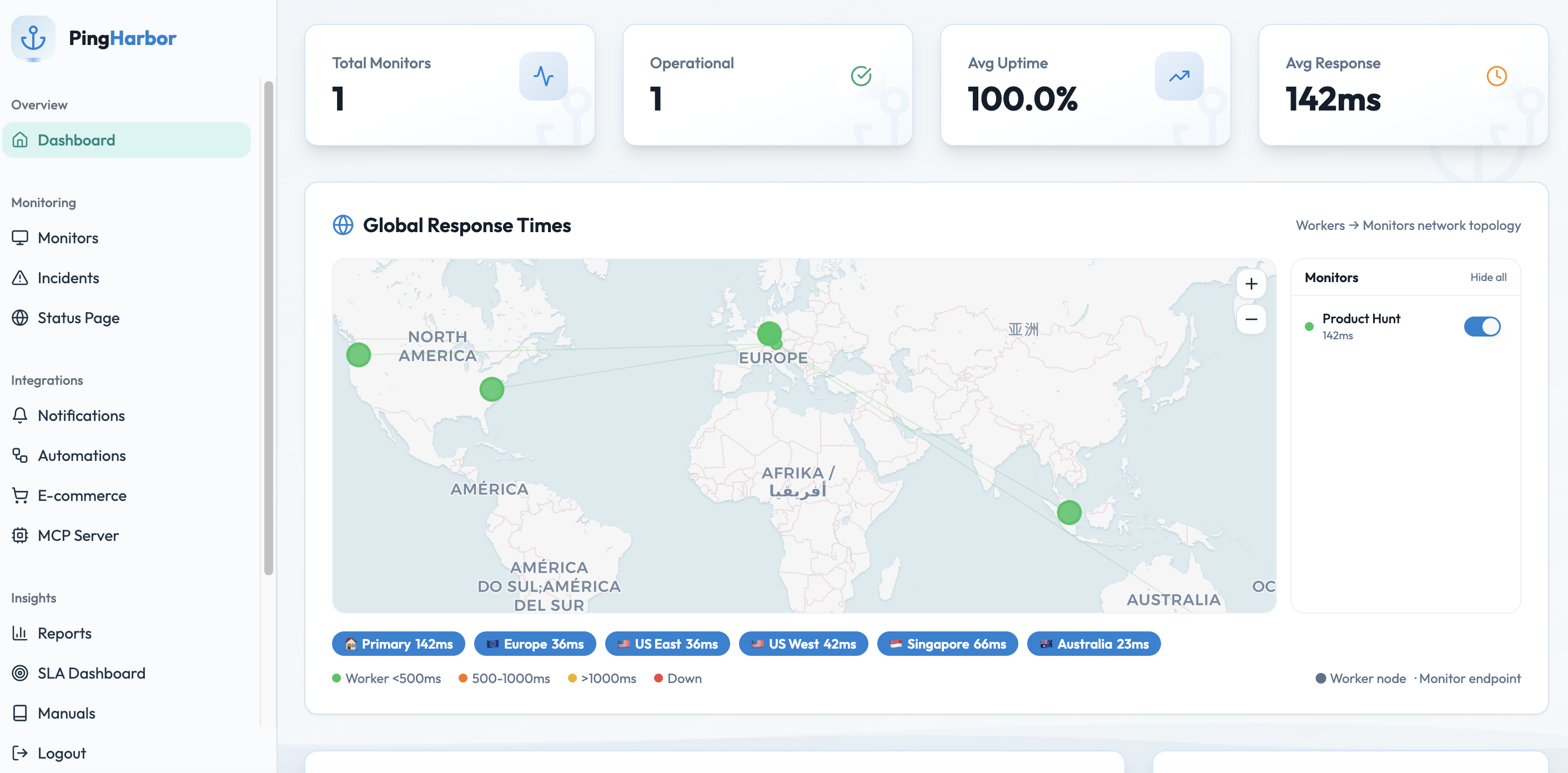Select the US East worker node on map

point(492,389)
